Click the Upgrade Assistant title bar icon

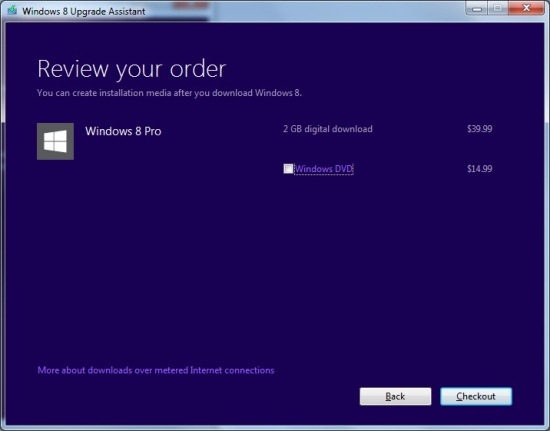[13, 11]
